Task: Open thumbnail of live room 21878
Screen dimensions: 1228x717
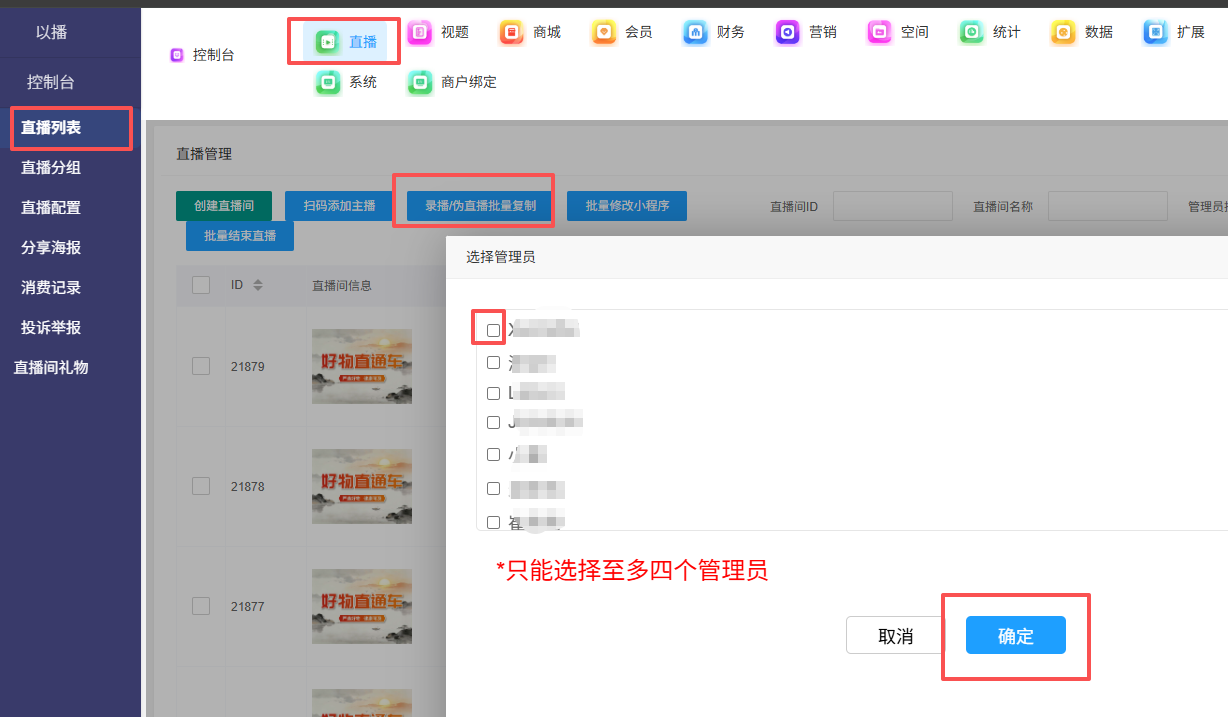Action: pos(361,486)
